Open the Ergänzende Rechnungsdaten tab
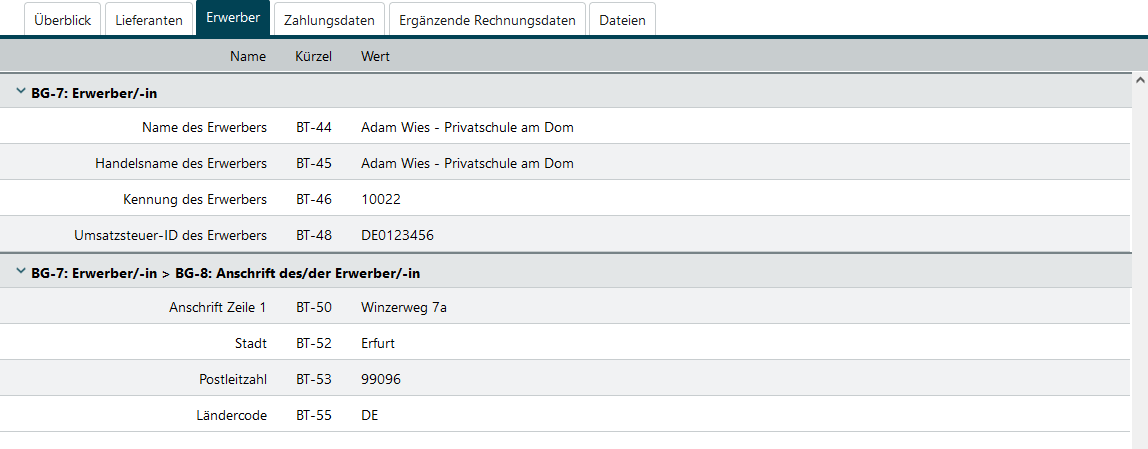Screen dimensions: 1148x449 (x=487, y=20)
